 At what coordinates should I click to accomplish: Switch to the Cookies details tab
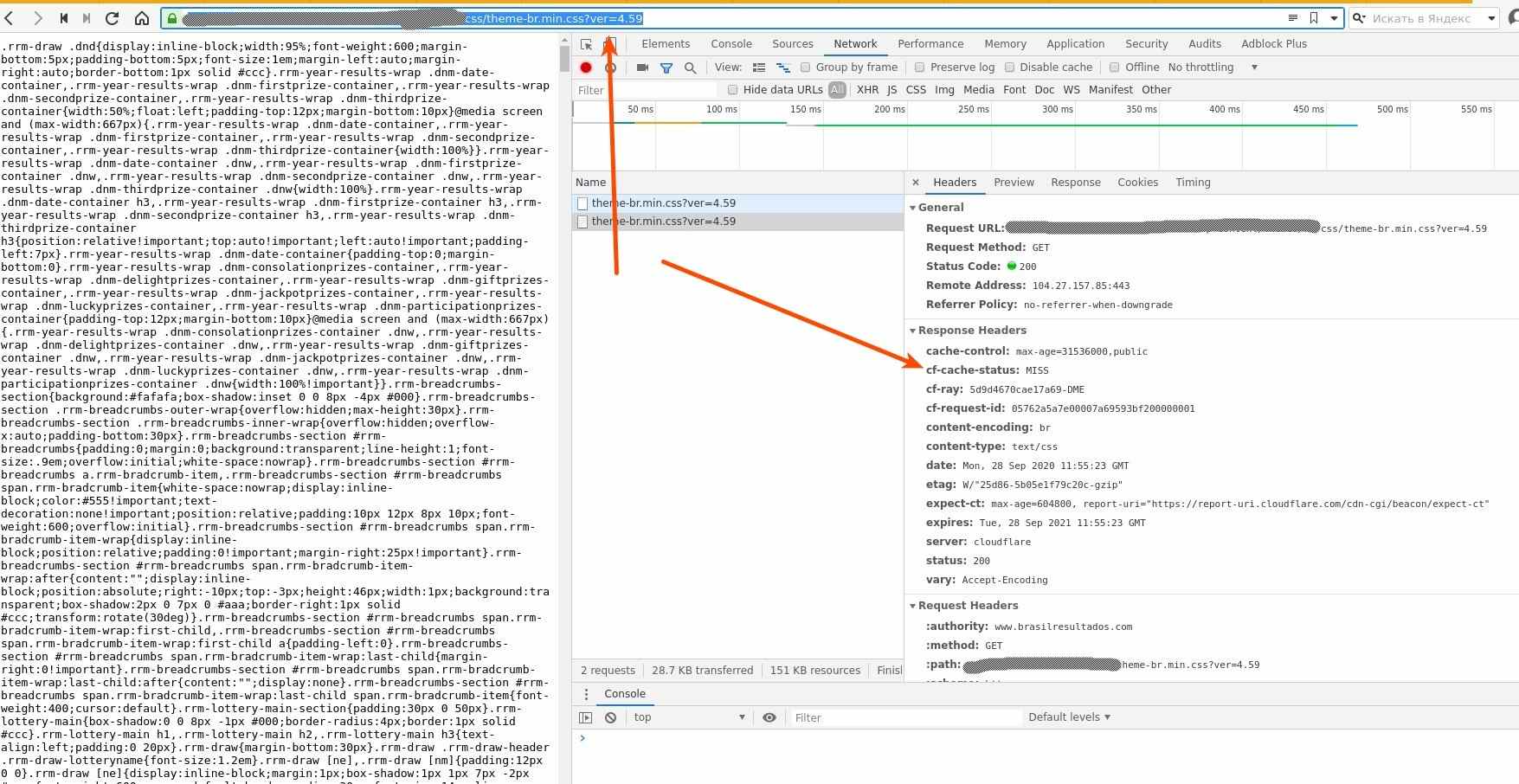tap(1137, 183)
